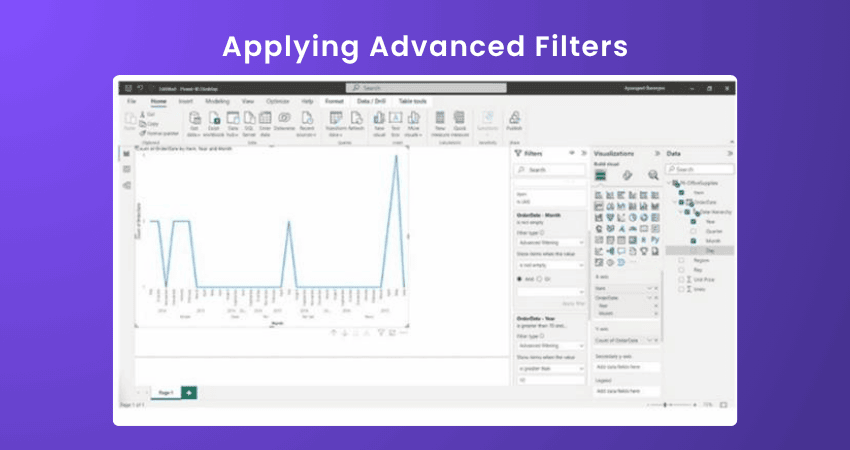Switch to Report view in left sidebar

coord(127,154)
